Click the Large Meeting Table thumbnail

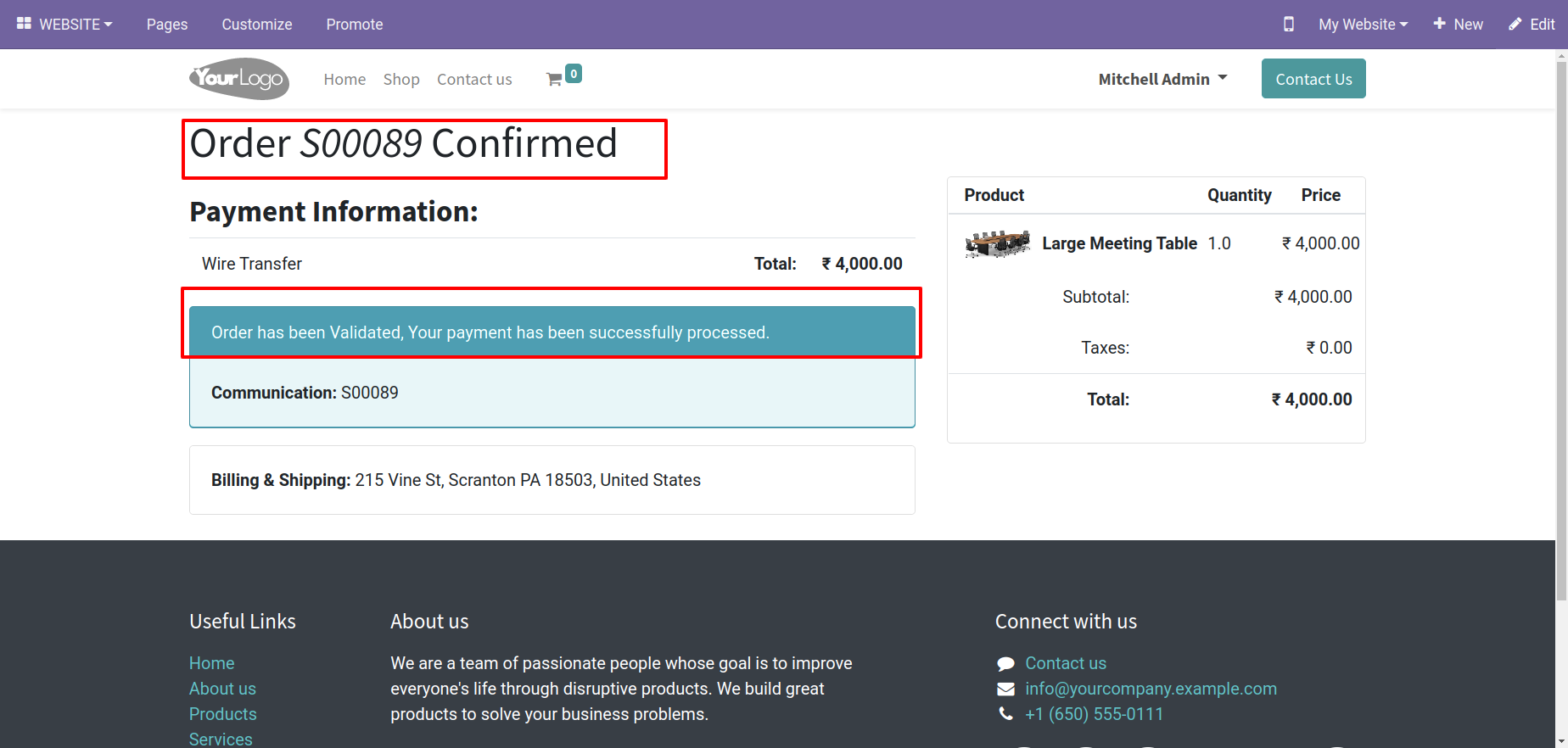[998, 244]
